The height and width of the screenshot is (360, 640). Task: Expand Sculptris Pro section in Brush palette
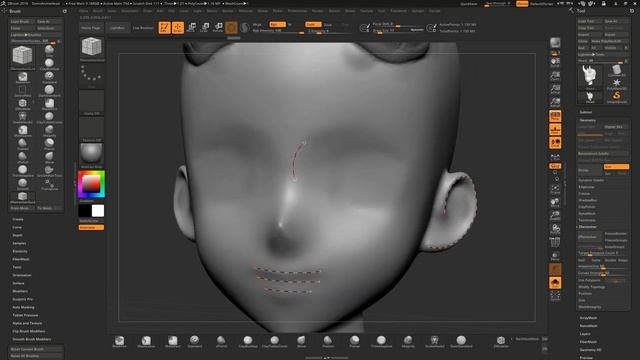pos(22,299)
